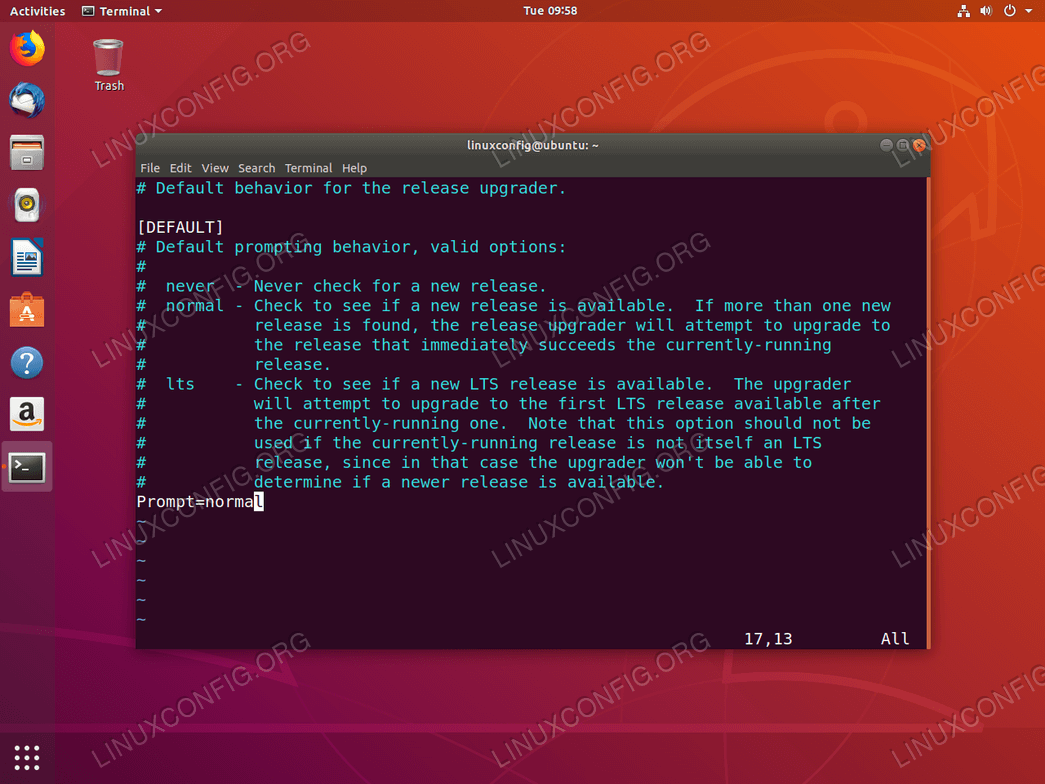Open the Search menu

pyautogui.click(x=257, y=168)
